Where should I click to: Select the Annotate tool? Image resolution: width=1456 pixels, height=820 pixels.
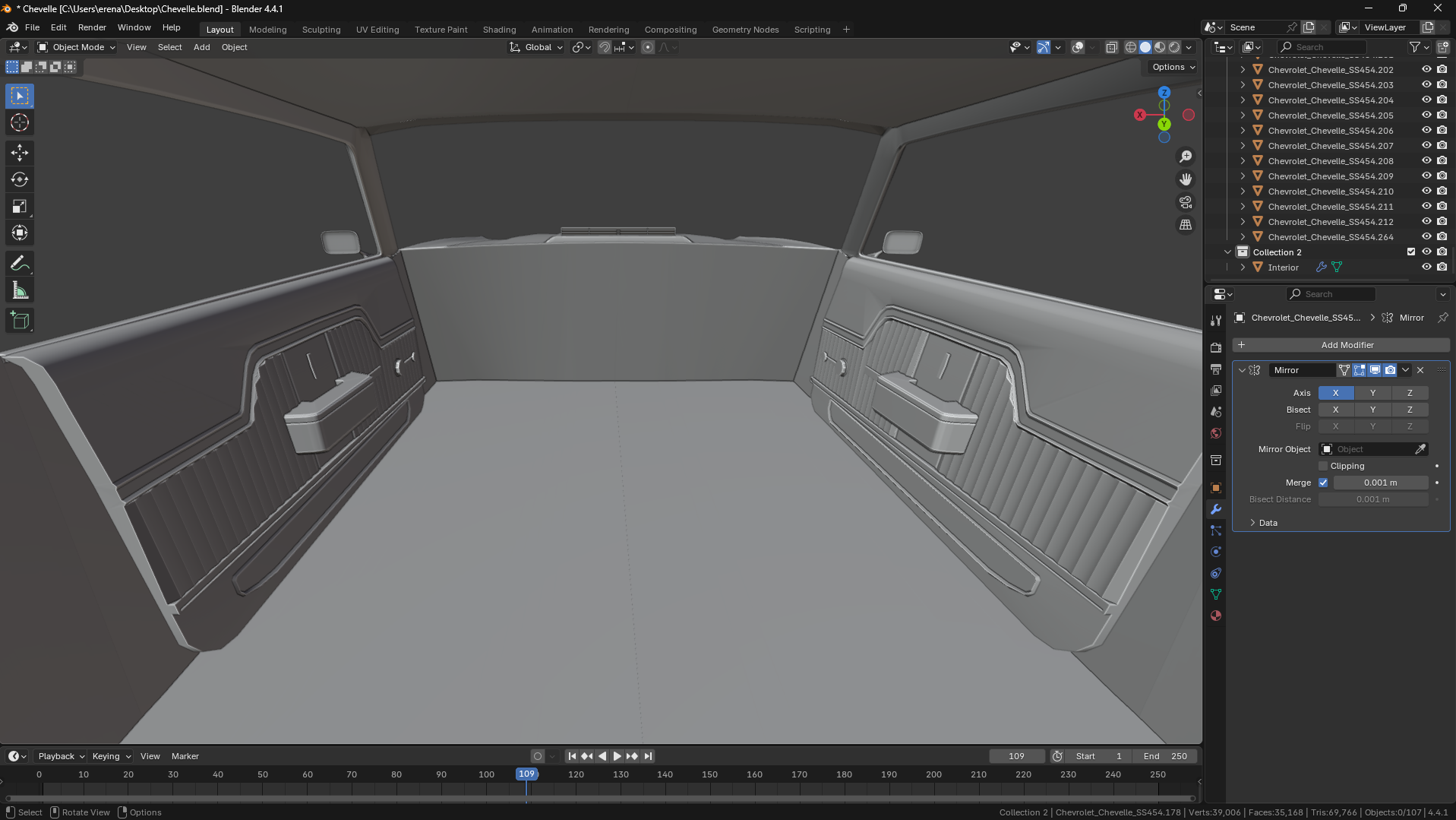click(20, 264)
